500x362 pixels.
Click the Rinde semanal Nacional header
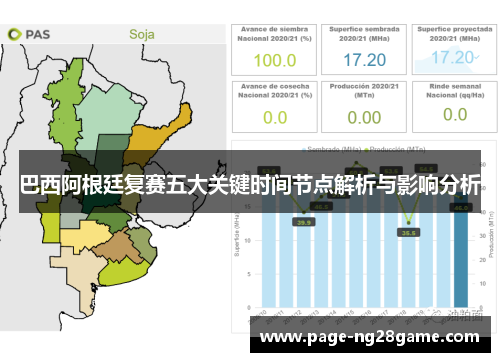coord(455,91)
